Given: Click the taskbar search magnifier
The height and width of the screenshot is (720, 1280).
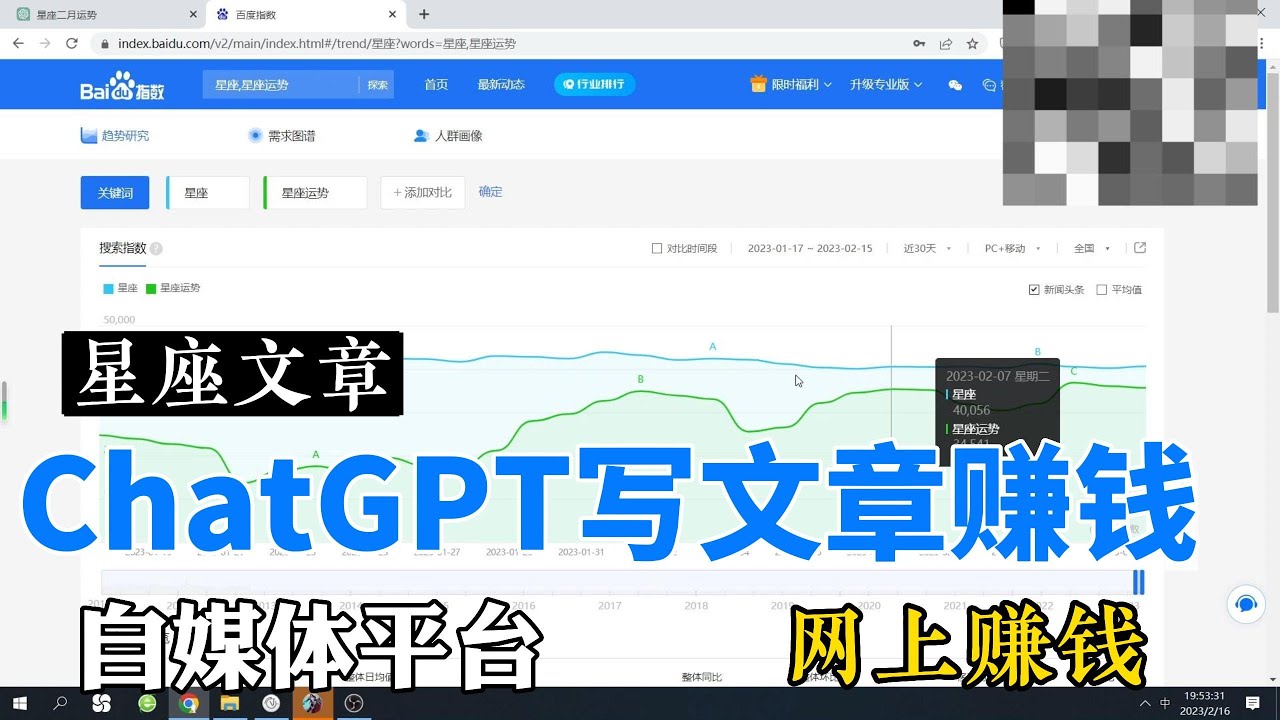Looking at the screenshot, I should [x=60, y=703].
